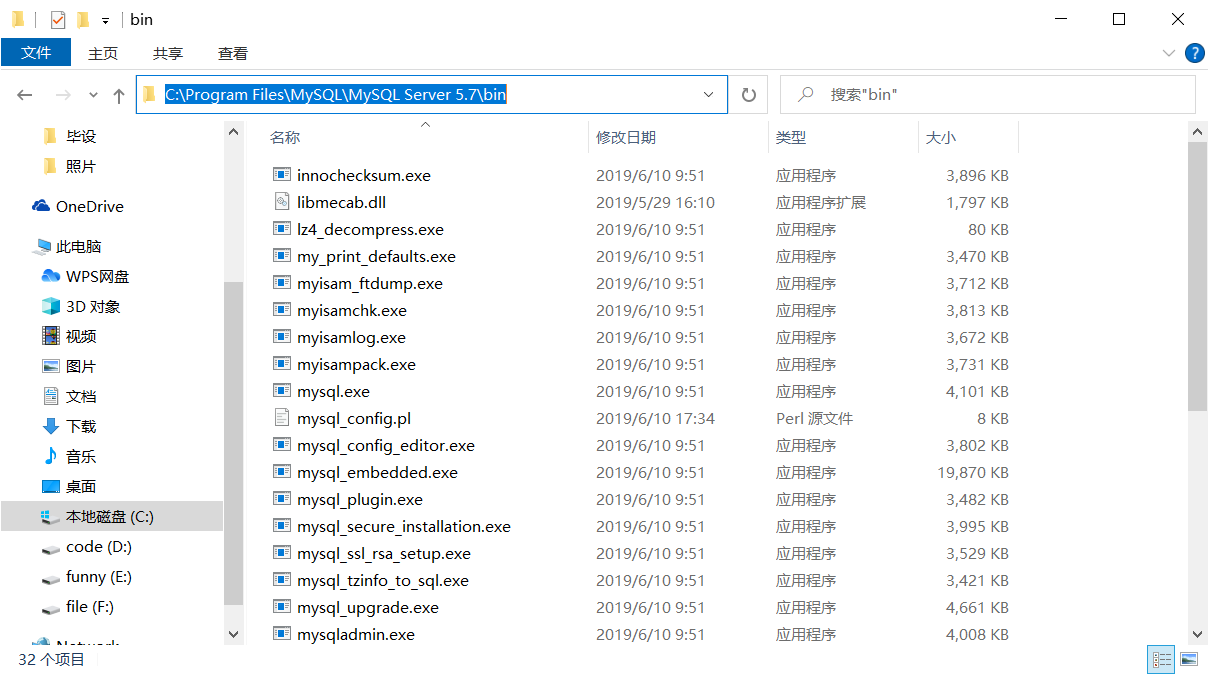Image resolution: width=1209 pixels, height=675 pixels.
Task: Expand the address bar history dropdown
Action: pyautogui.click(x=709, y=95)
